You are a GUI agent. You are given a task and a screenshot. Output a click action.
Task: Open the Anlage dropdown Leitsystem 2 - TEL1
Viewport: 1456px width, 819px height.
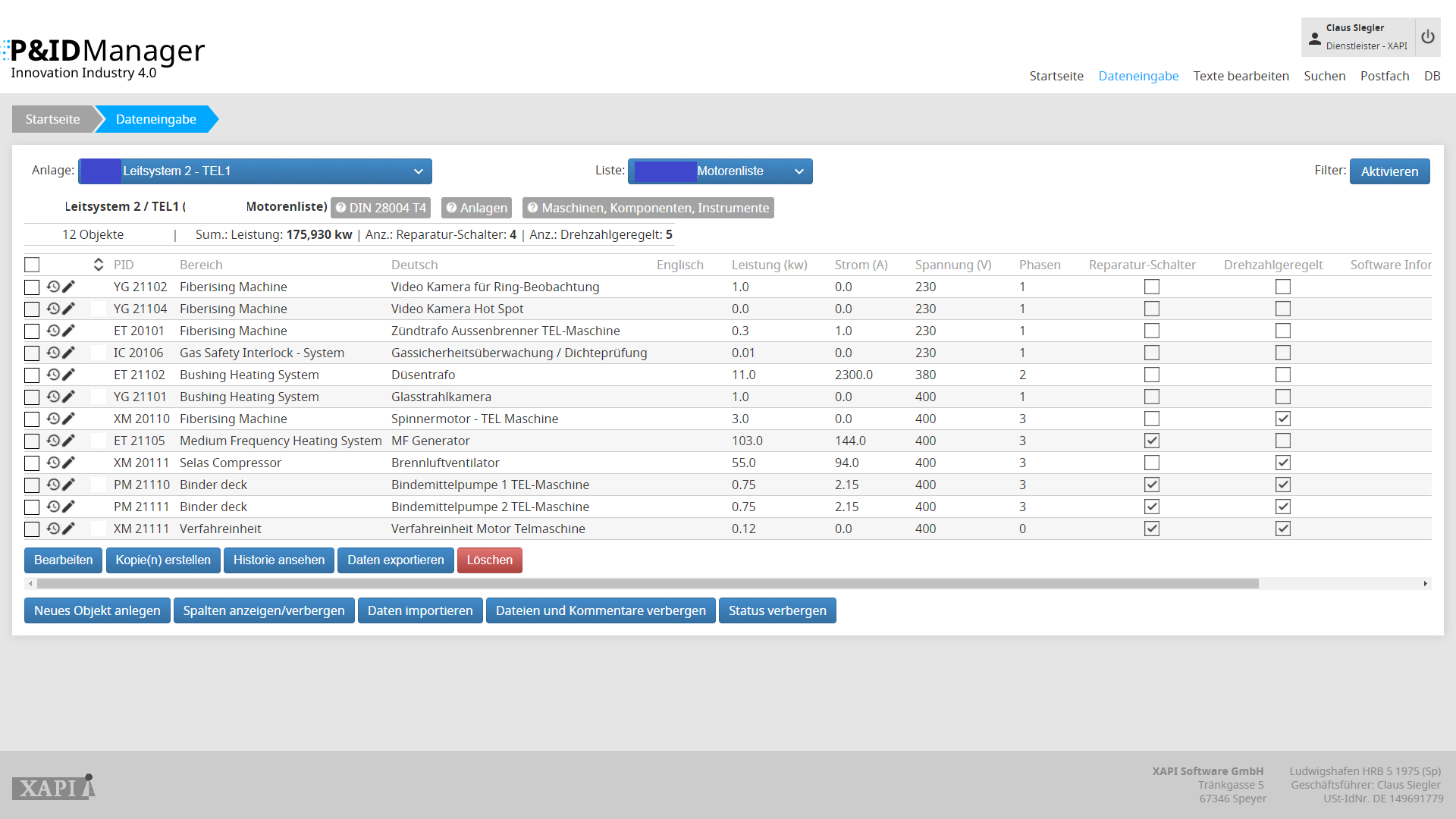[255, 171]
